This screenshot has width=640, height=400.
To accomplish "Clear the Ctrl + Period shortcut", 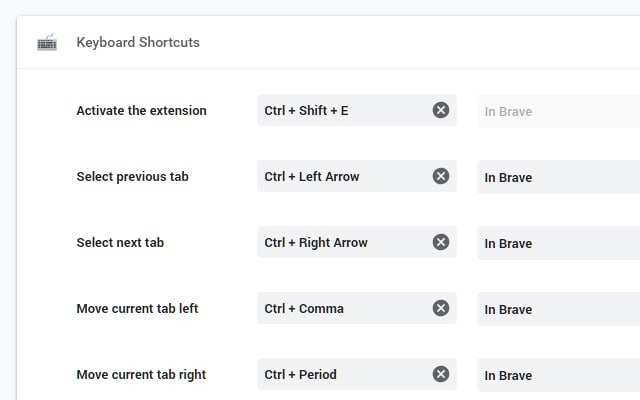I will pyautogui.click(x=441, y=374).
